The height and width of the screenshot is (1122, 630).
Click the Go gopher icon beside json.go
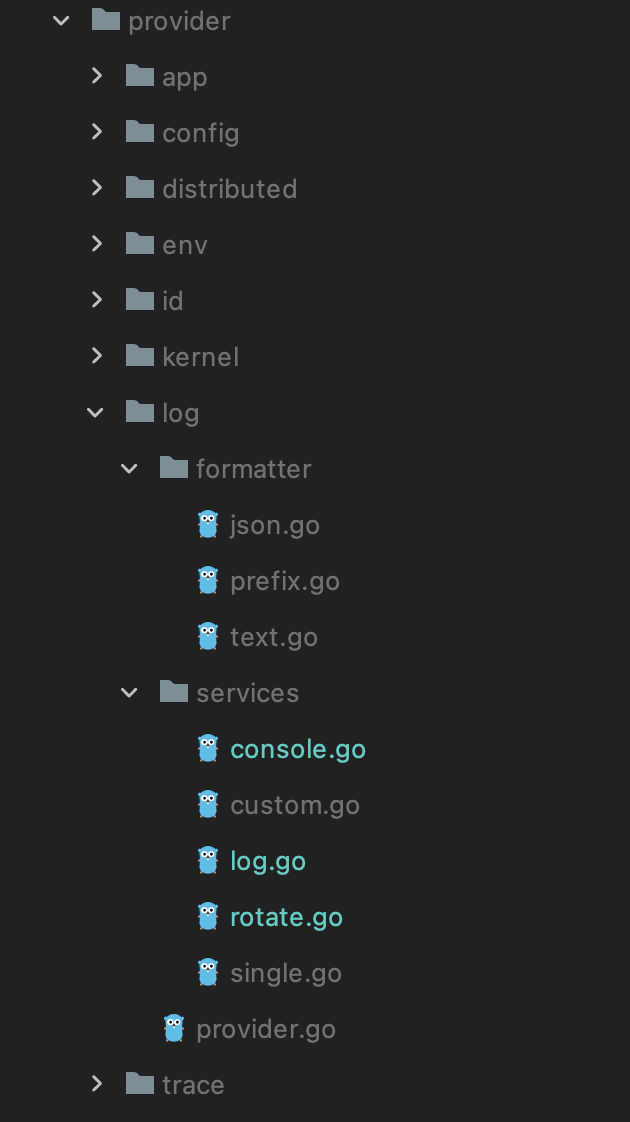coord(208,525)
